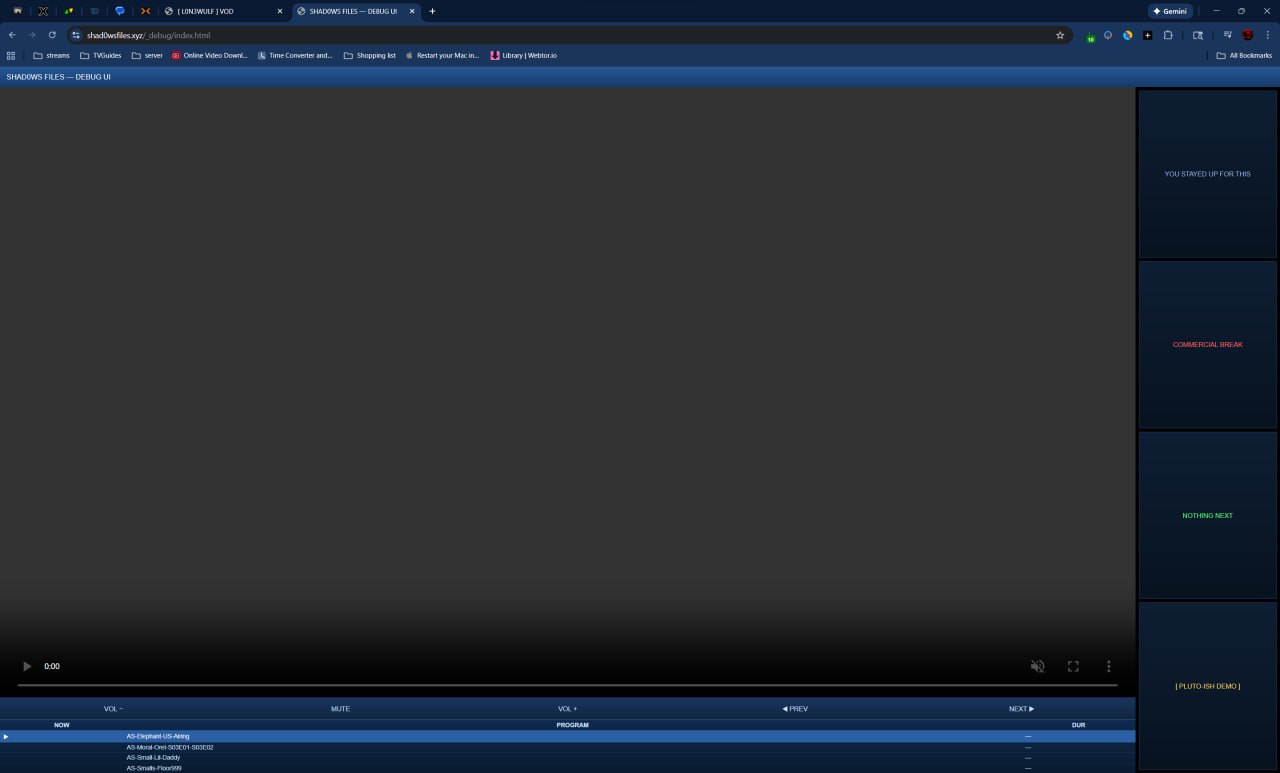Open the browser Extensions puzzle icon
The height and width of the screenshot is (773, 1280).
coord(1168,35)
